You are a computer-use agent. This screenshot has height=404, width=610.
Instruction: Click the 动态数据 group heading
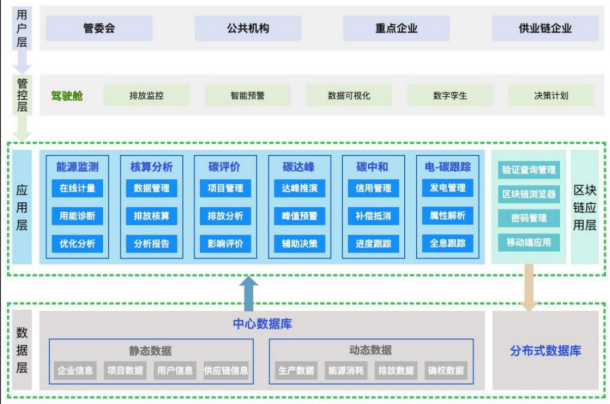(370, 350)
